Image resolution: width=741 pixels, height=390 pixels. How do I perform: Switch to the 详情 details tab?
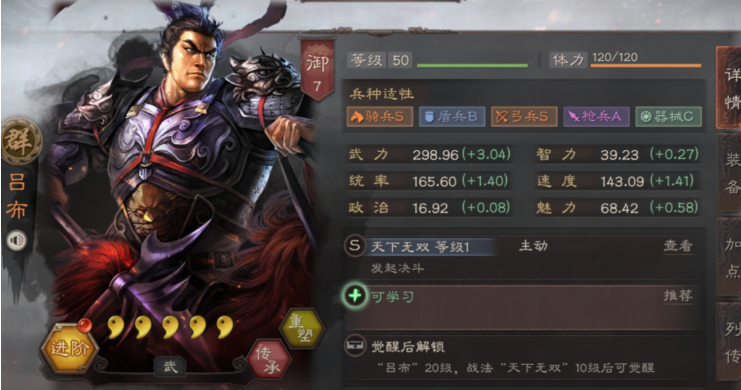tap(730, 87)
